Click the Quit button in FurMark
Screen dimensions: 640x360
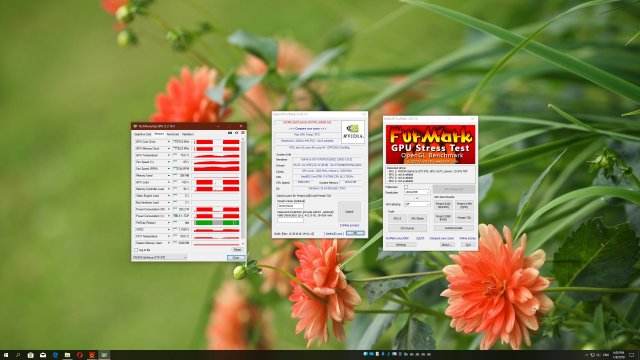[468, 244]
